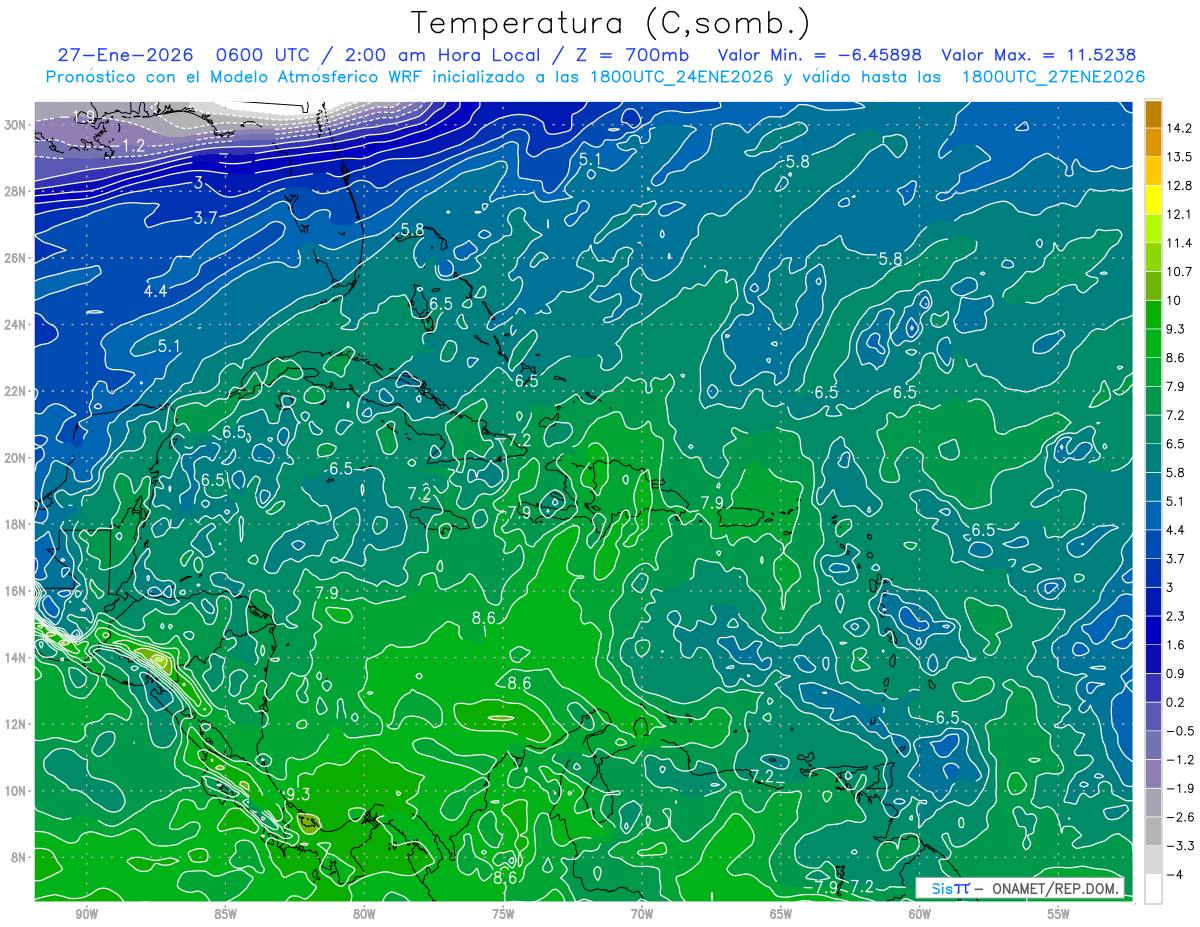
Task: Click the "Valor Max. = 11.5238" readout
Action: click(1039, 55)
